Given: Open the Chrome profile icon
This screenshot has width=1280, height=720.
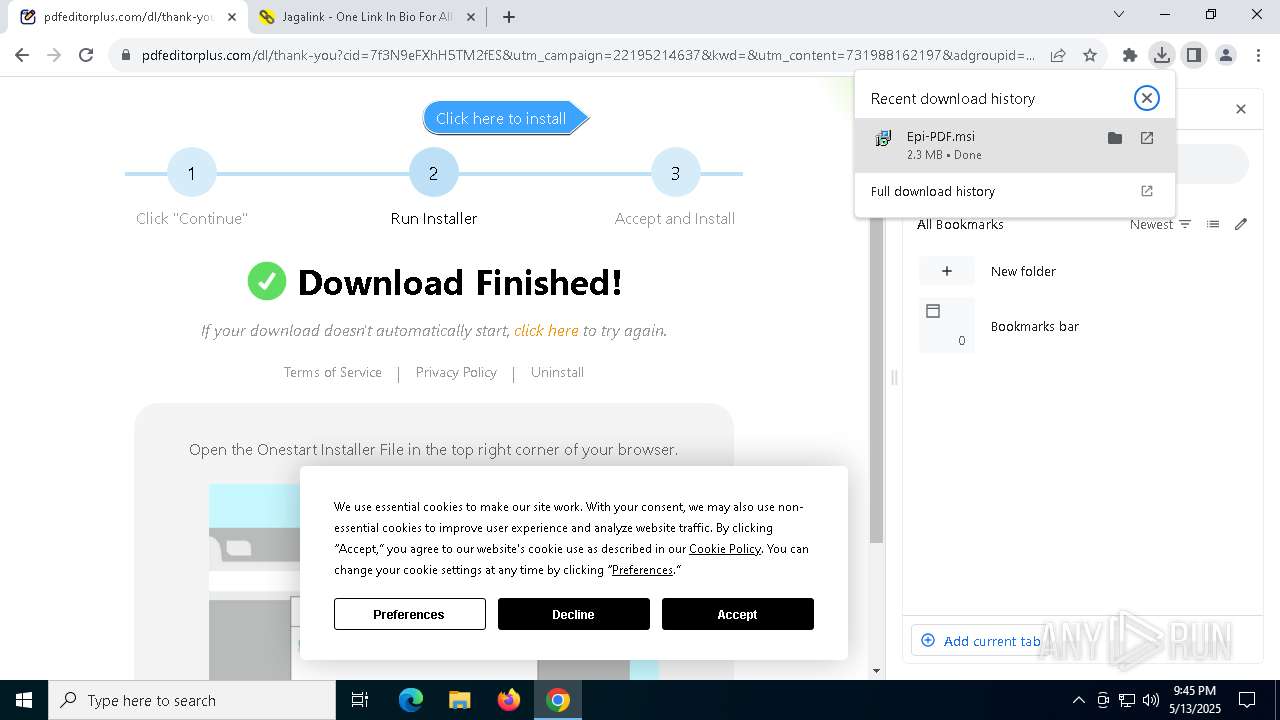Looking at the screenshot, I should tap(1226, 55).
